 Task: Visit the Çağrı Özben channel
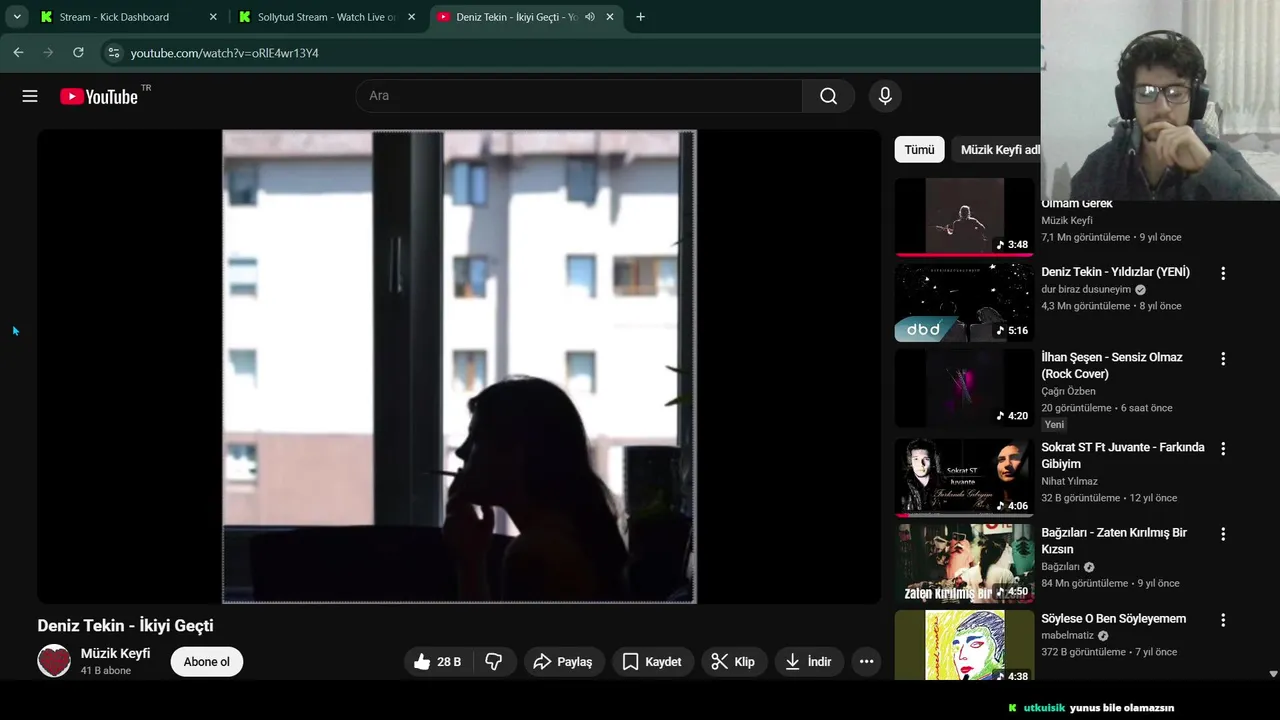tap(1068, 391)
